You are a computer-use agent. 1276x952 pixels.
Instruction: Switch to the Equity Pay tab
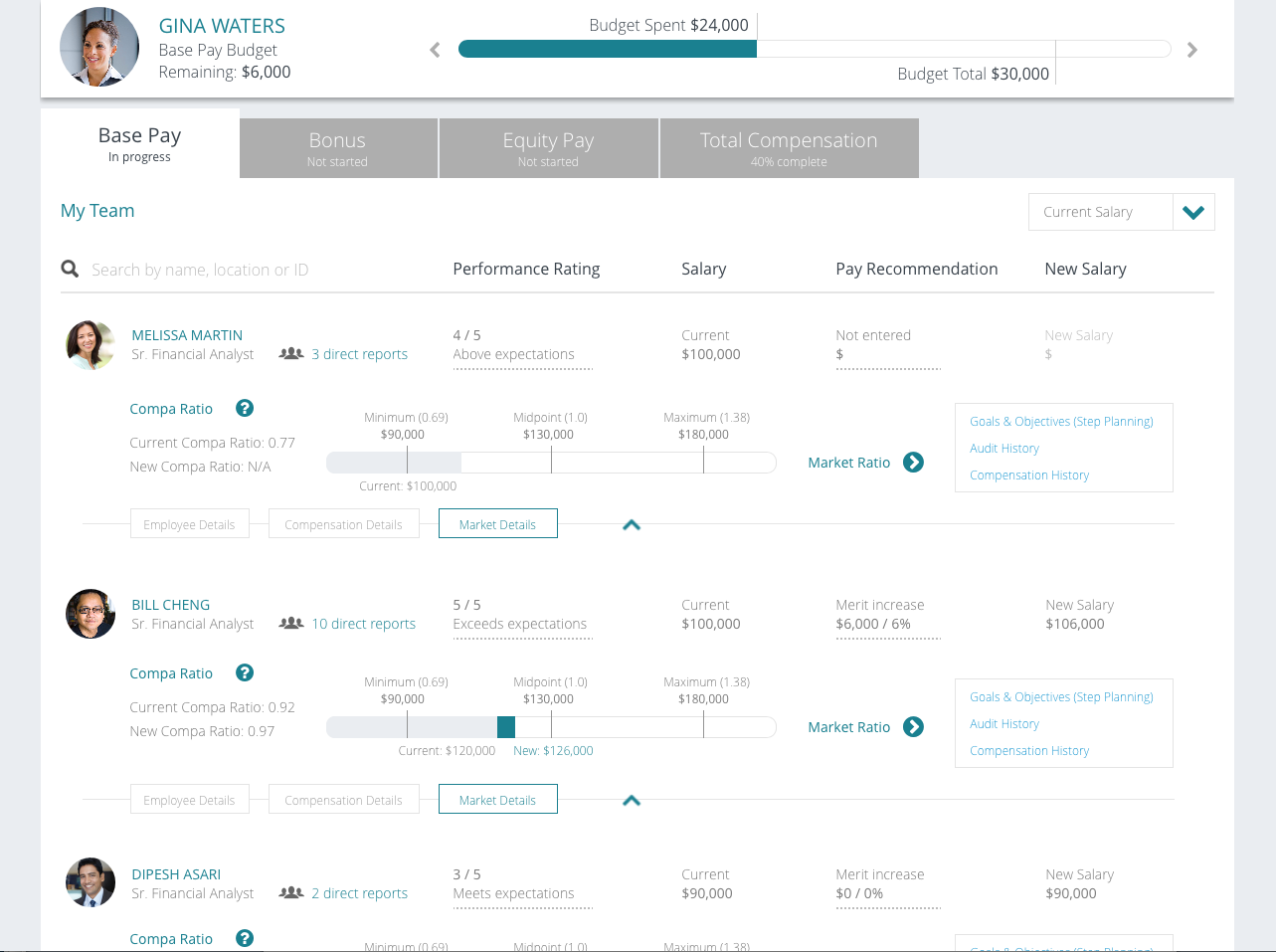click(x=548, y=148)
